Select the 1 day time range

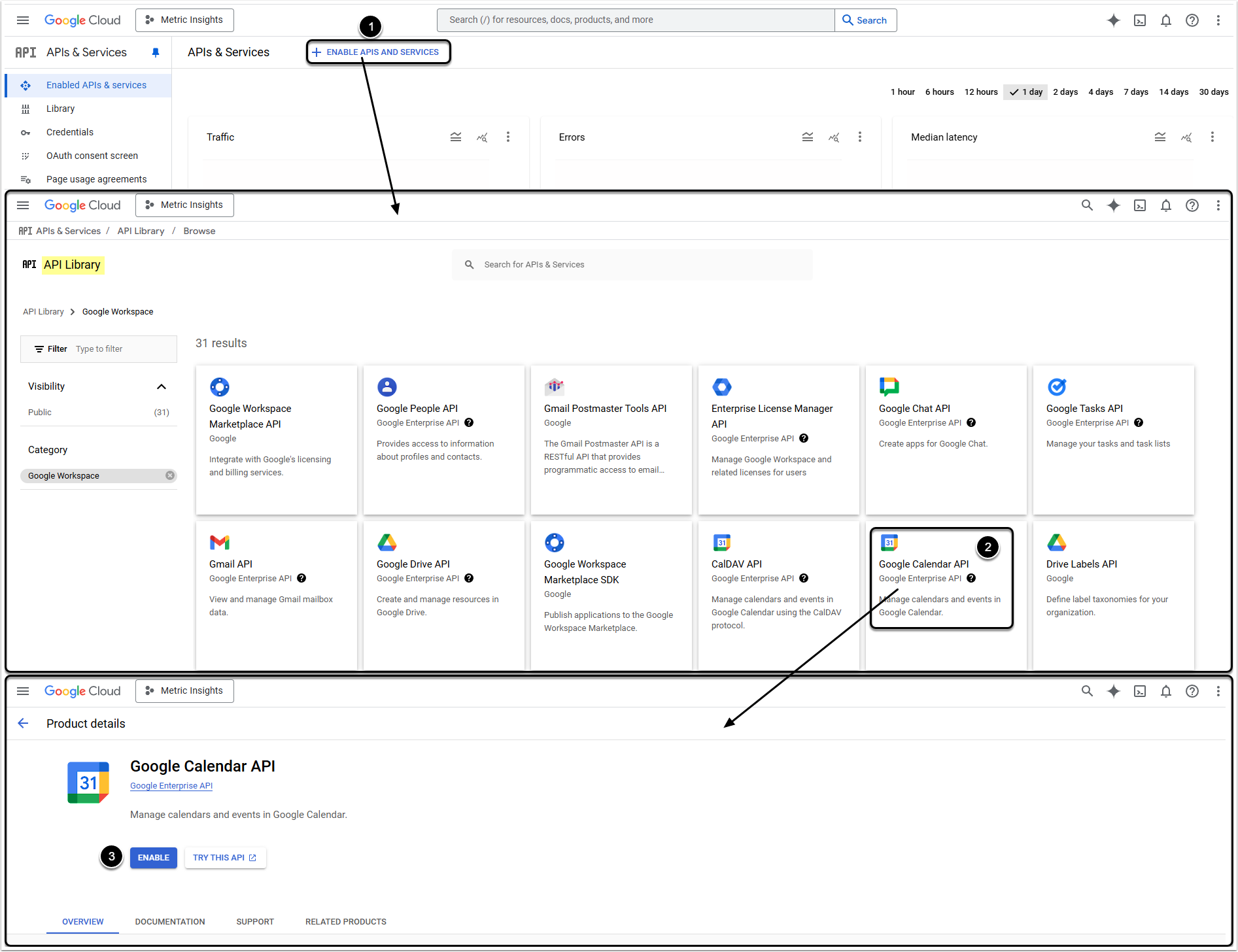[1025, 92]
